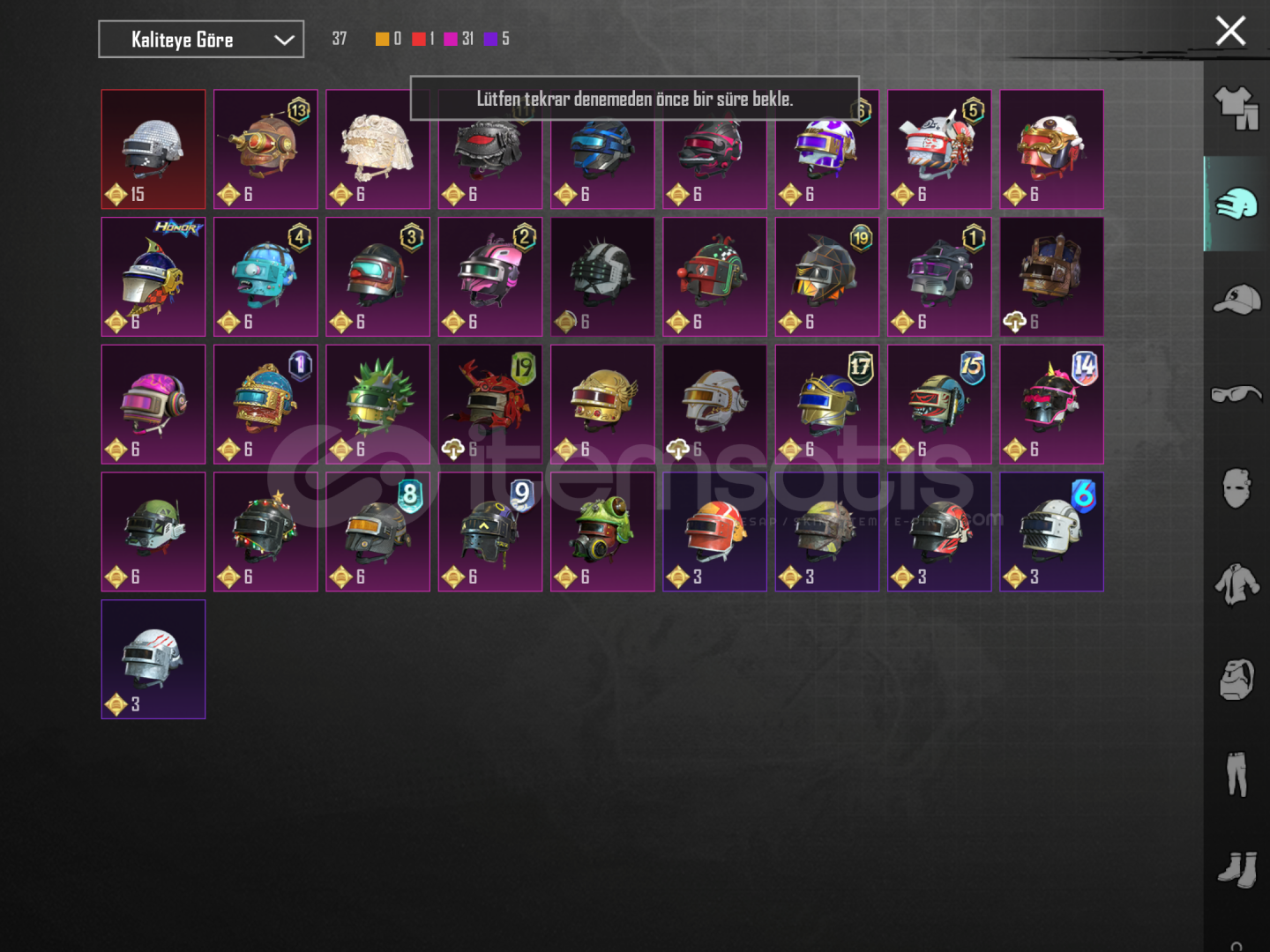1270x952 pixels.
Task: Select the red rarity filter square
Action: click(419, 39)
